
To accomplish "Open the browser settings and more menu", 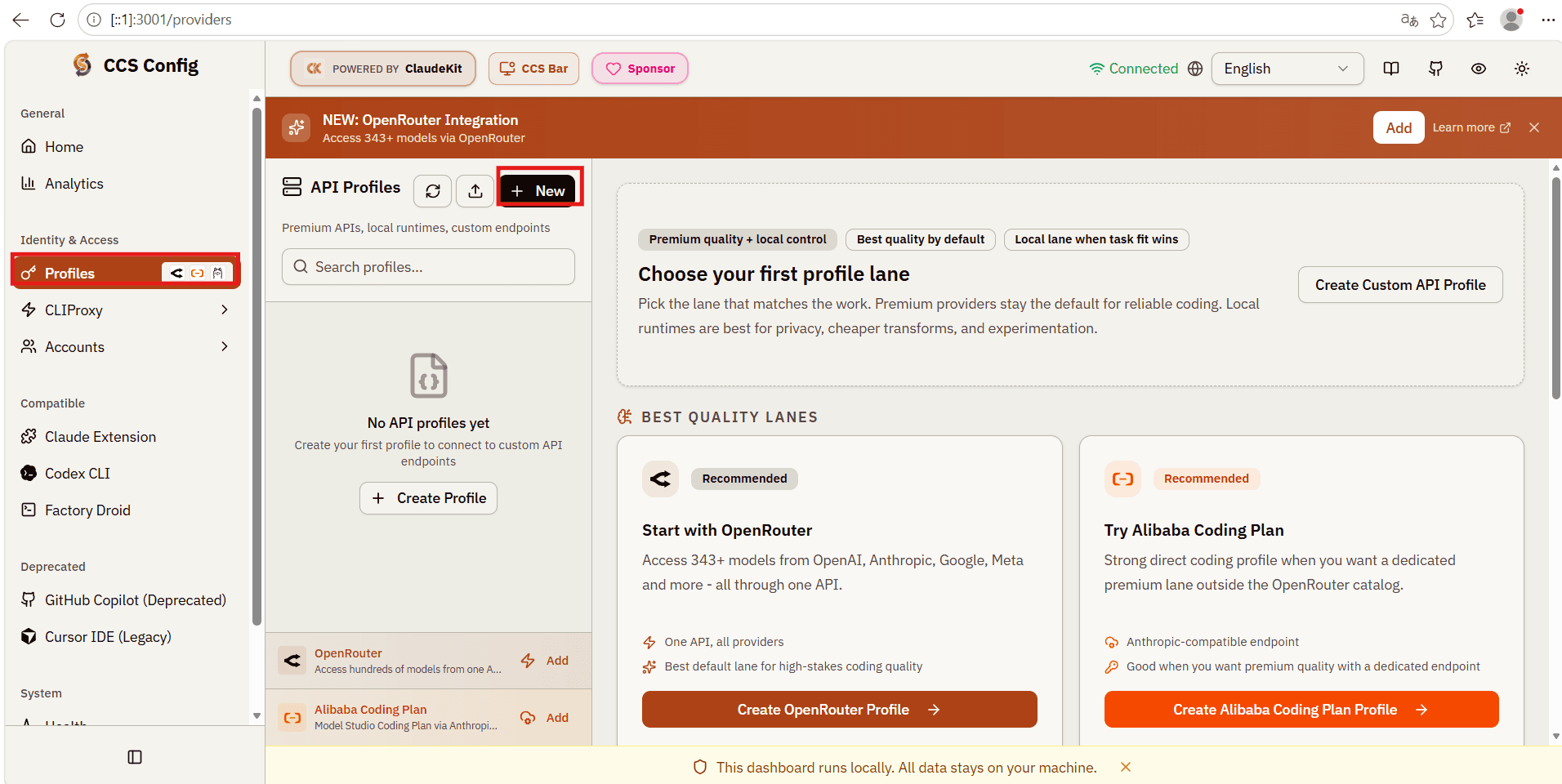I will point(1548,20).
